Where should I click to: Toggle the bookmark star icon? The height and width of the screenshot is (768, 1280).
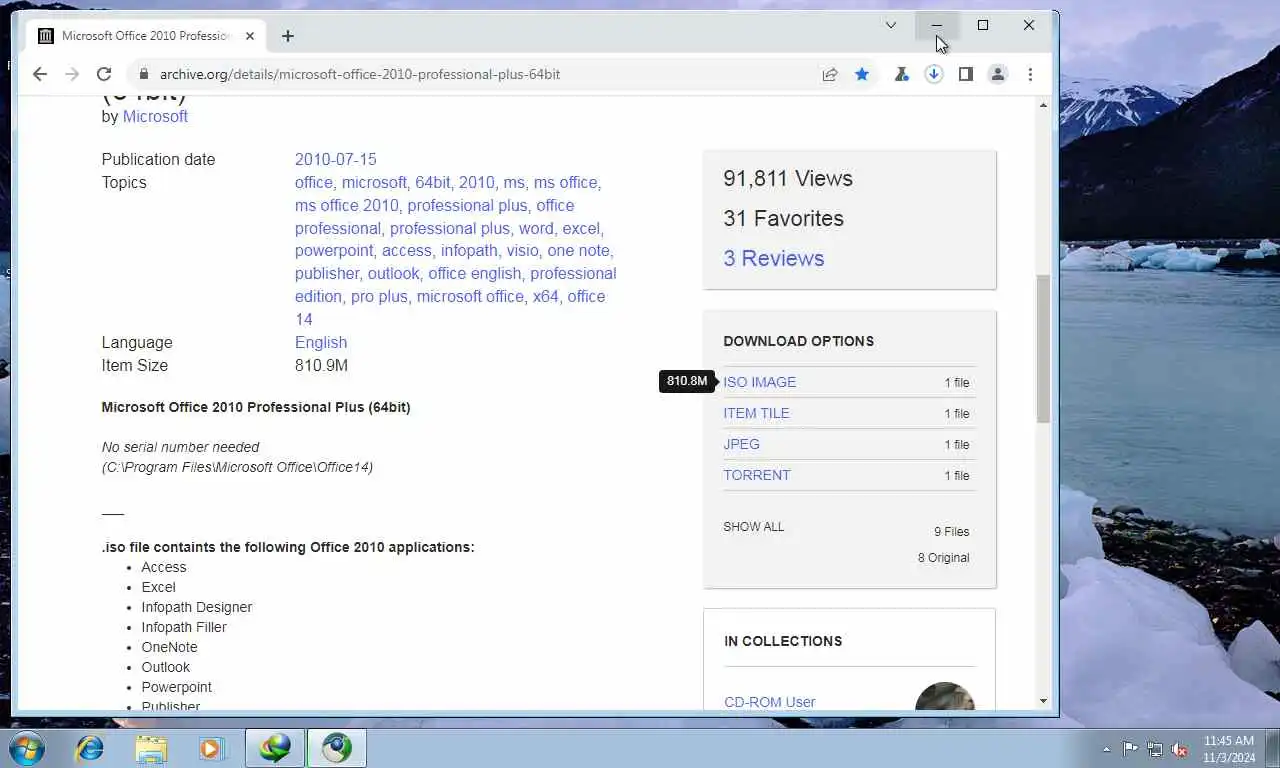tap(862, 74)
